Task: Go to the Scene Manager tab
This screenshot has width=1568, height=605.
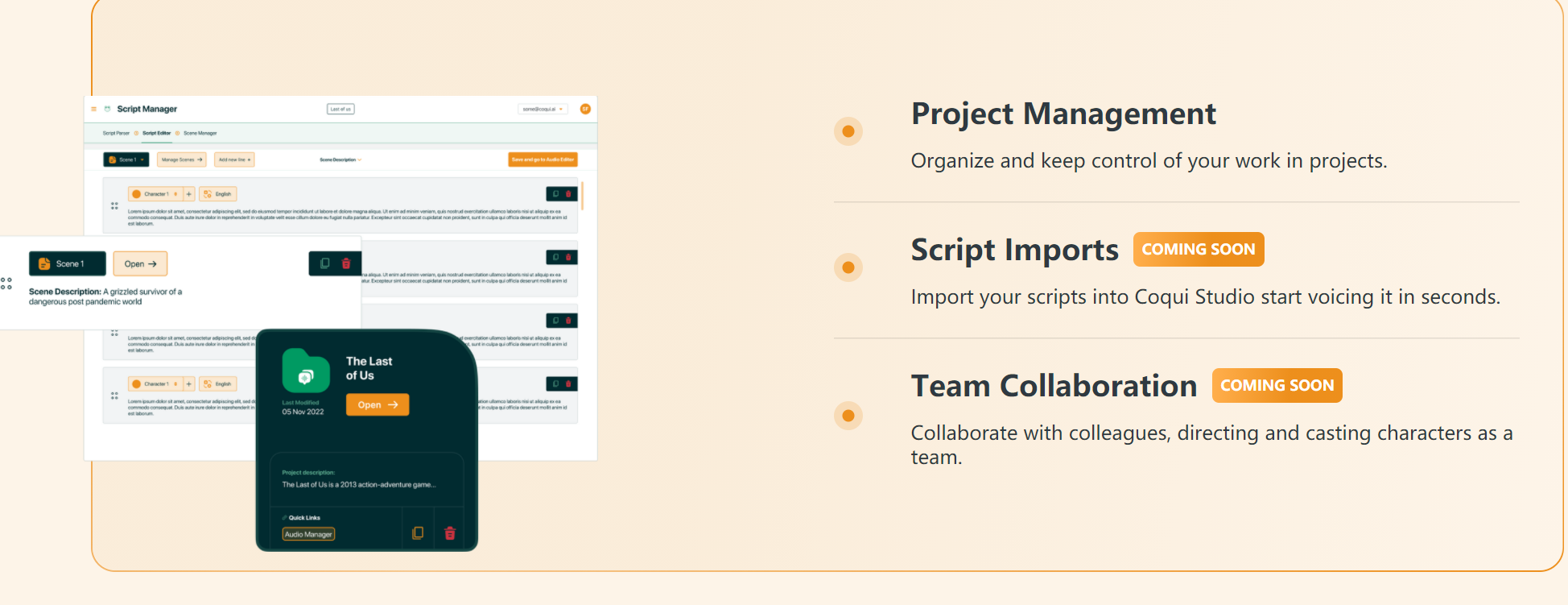Action: coord(200,133)
